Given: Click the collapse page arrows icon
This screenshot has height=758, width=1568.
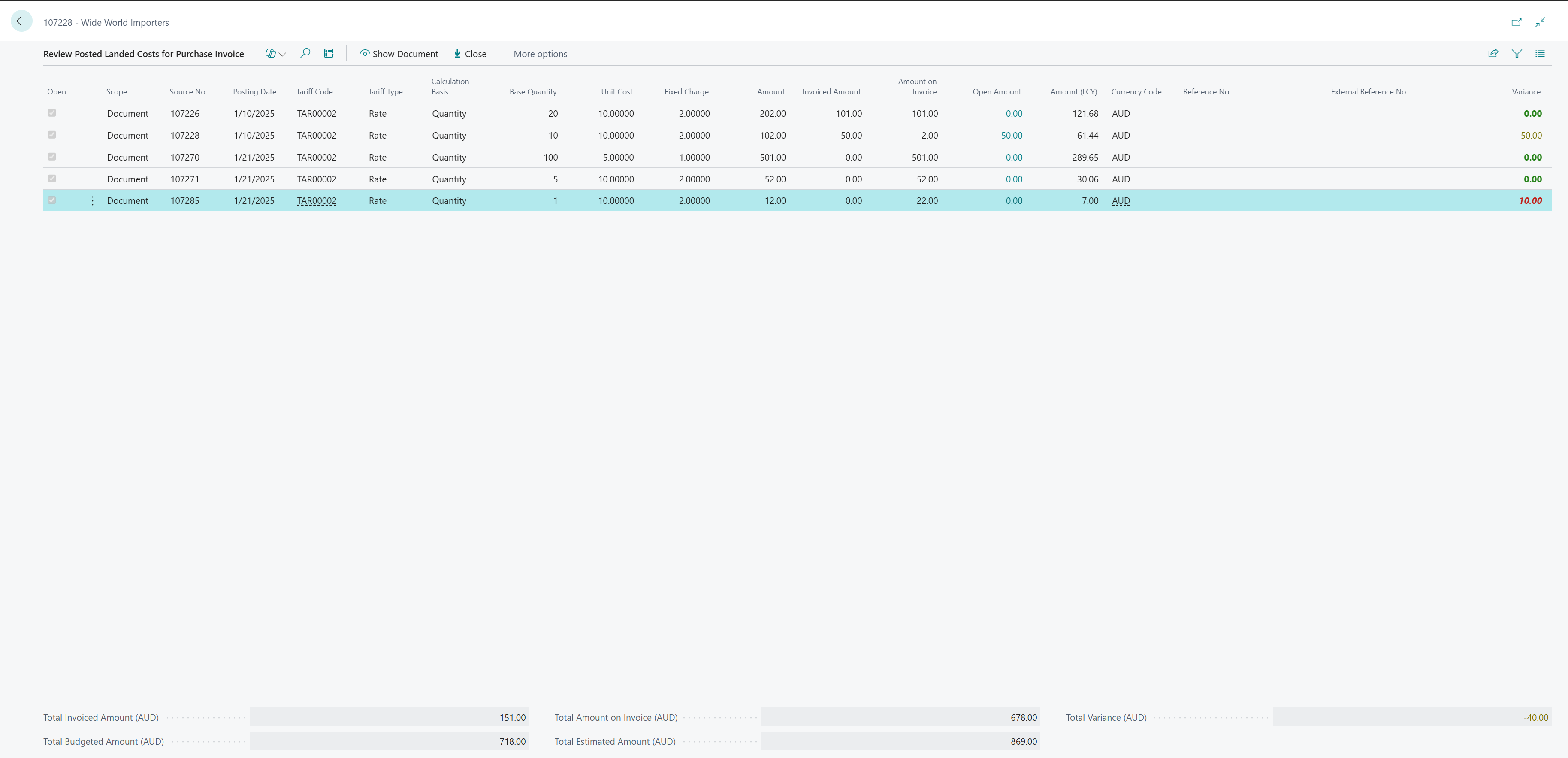Looking at the screenshot, I should 1540,22.
